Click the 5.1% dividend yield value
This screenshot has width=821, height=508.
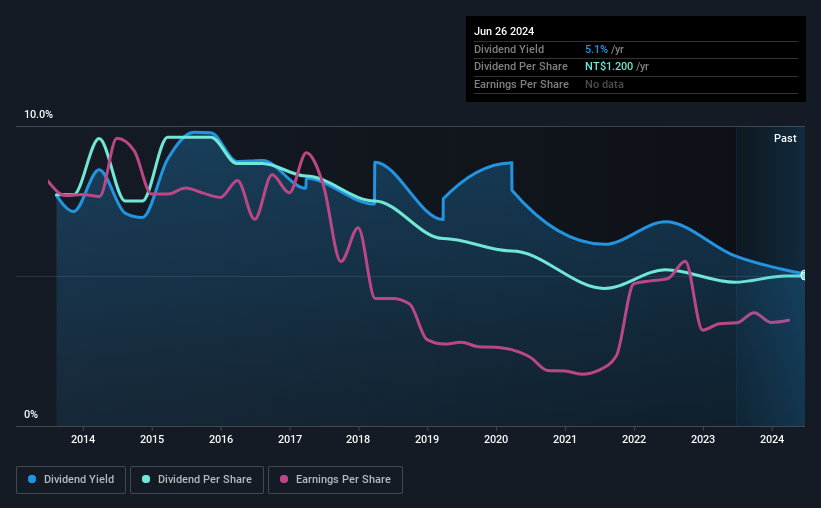tap(596, 49)
